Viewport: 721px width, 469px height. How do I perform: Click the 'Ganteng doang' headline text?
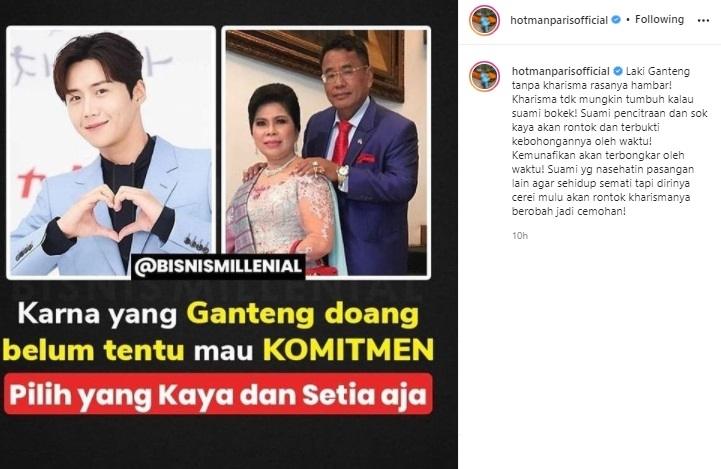pyautogui.click(x=303, y=315)
